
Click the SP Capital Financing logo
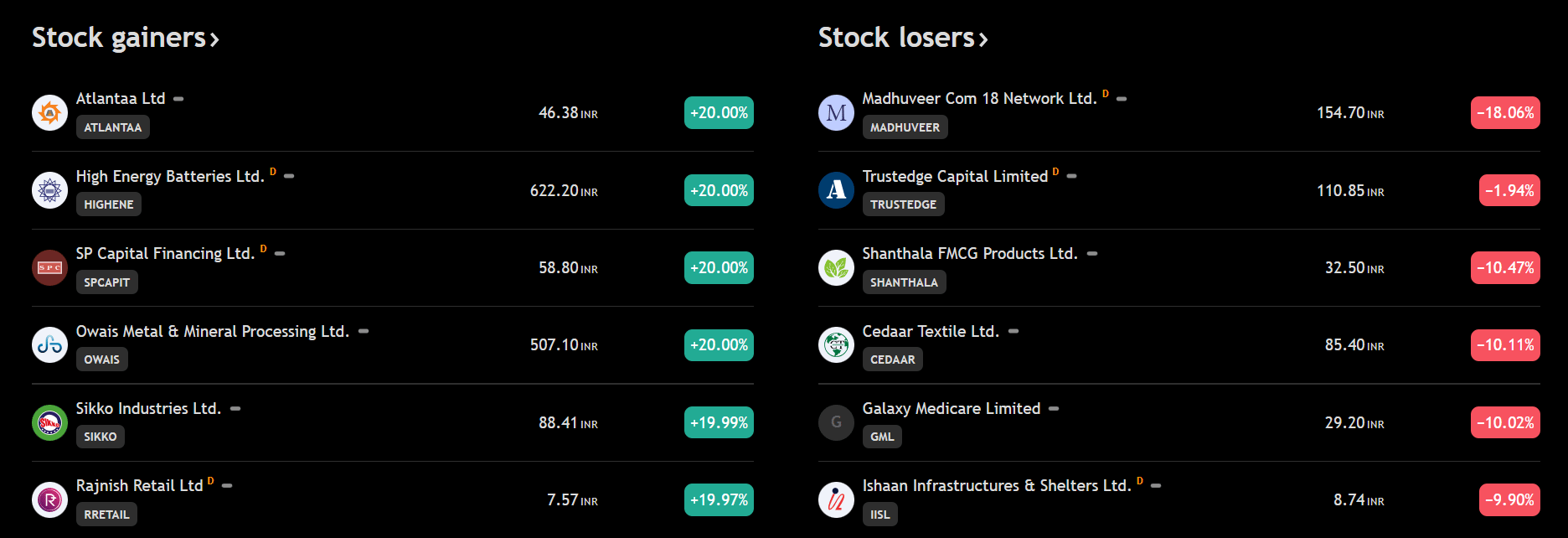(x=49, y=267)
